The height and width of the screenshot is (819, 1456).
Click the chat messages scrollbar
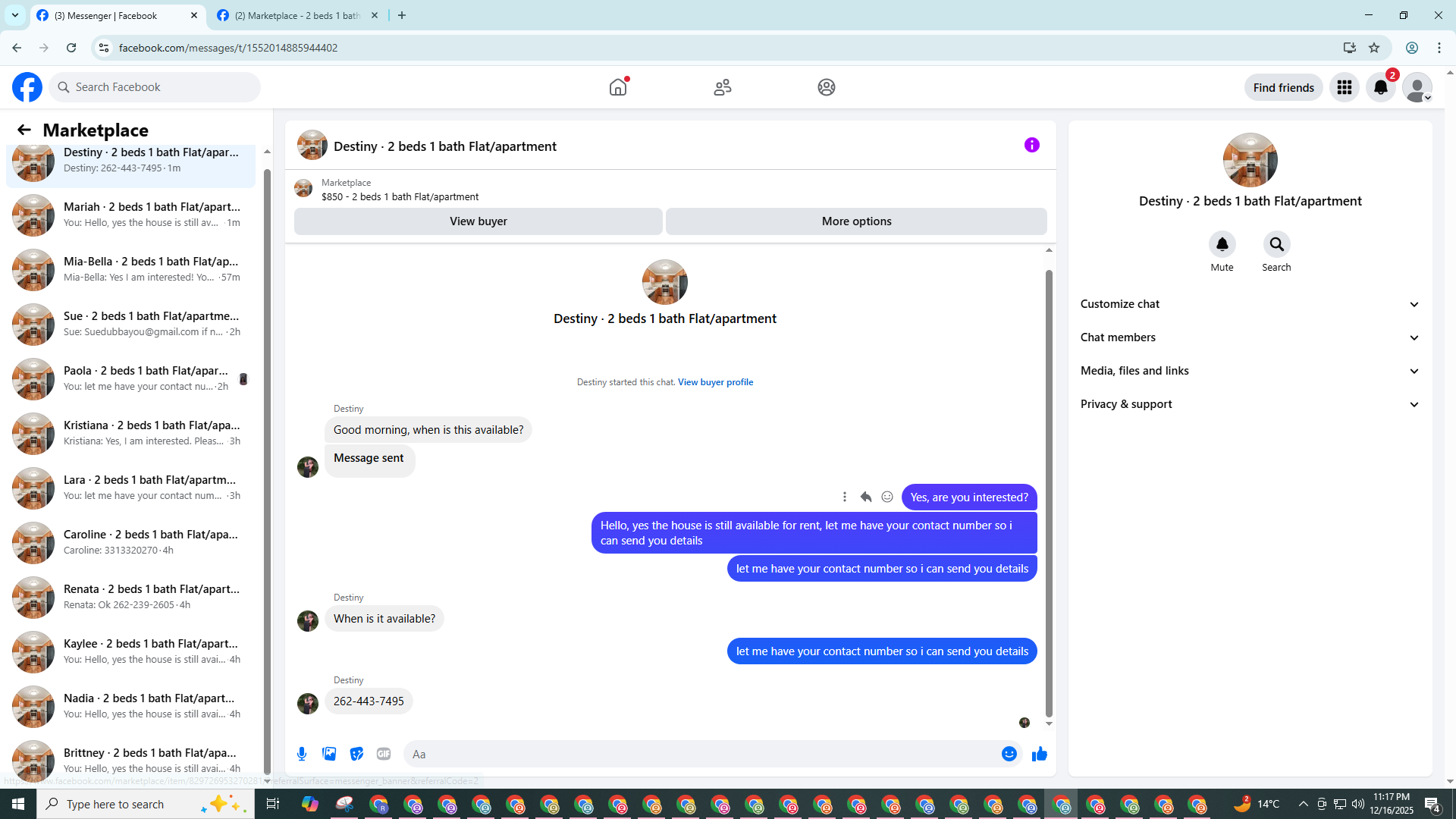pyautogui.click(x=1049, y=493)
